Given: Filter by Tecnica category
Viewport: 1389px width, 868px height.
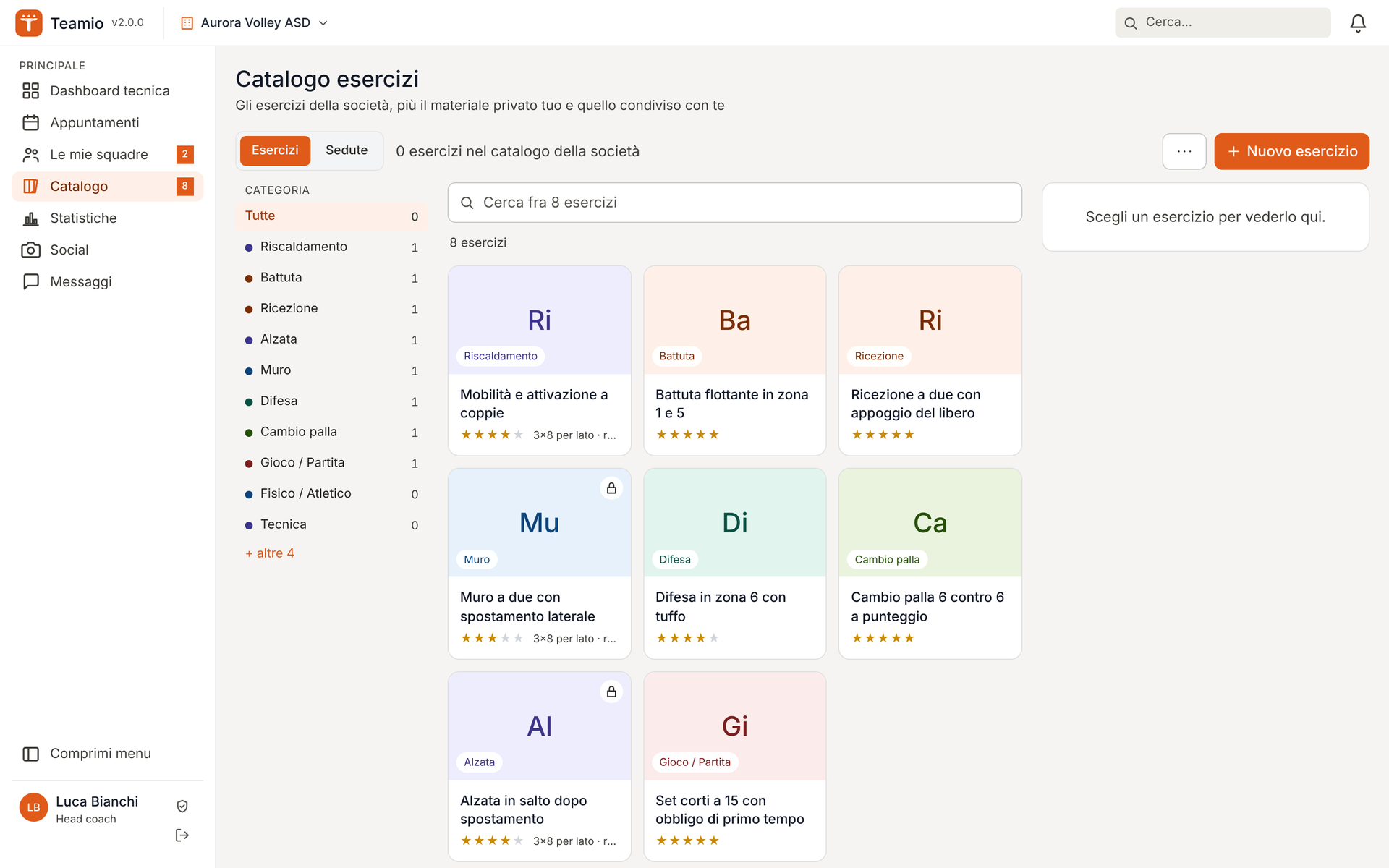Looking at the screenshot, I should tap(331, 525).
